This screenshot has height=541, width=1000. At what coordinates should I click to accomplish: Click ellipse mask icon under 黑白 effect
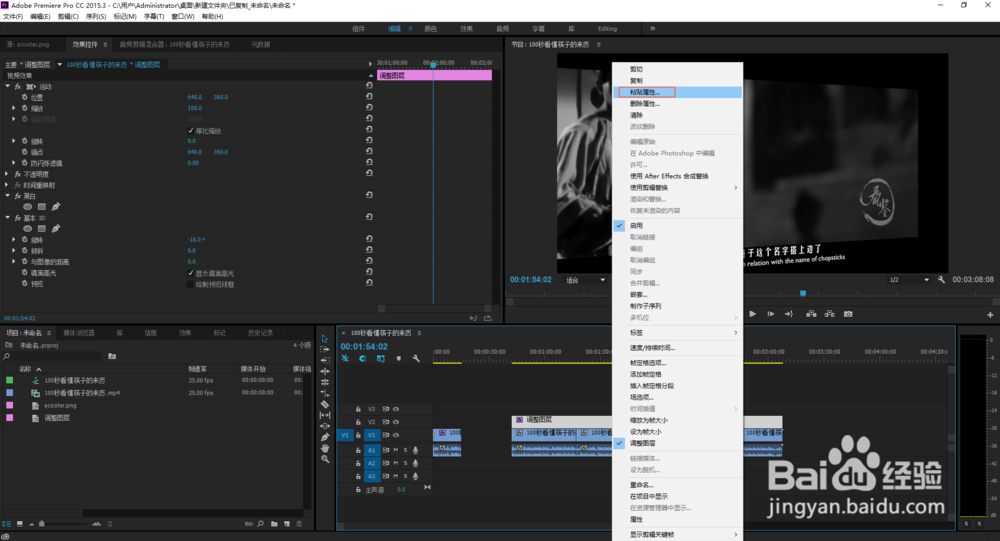[x=27, y=207]
